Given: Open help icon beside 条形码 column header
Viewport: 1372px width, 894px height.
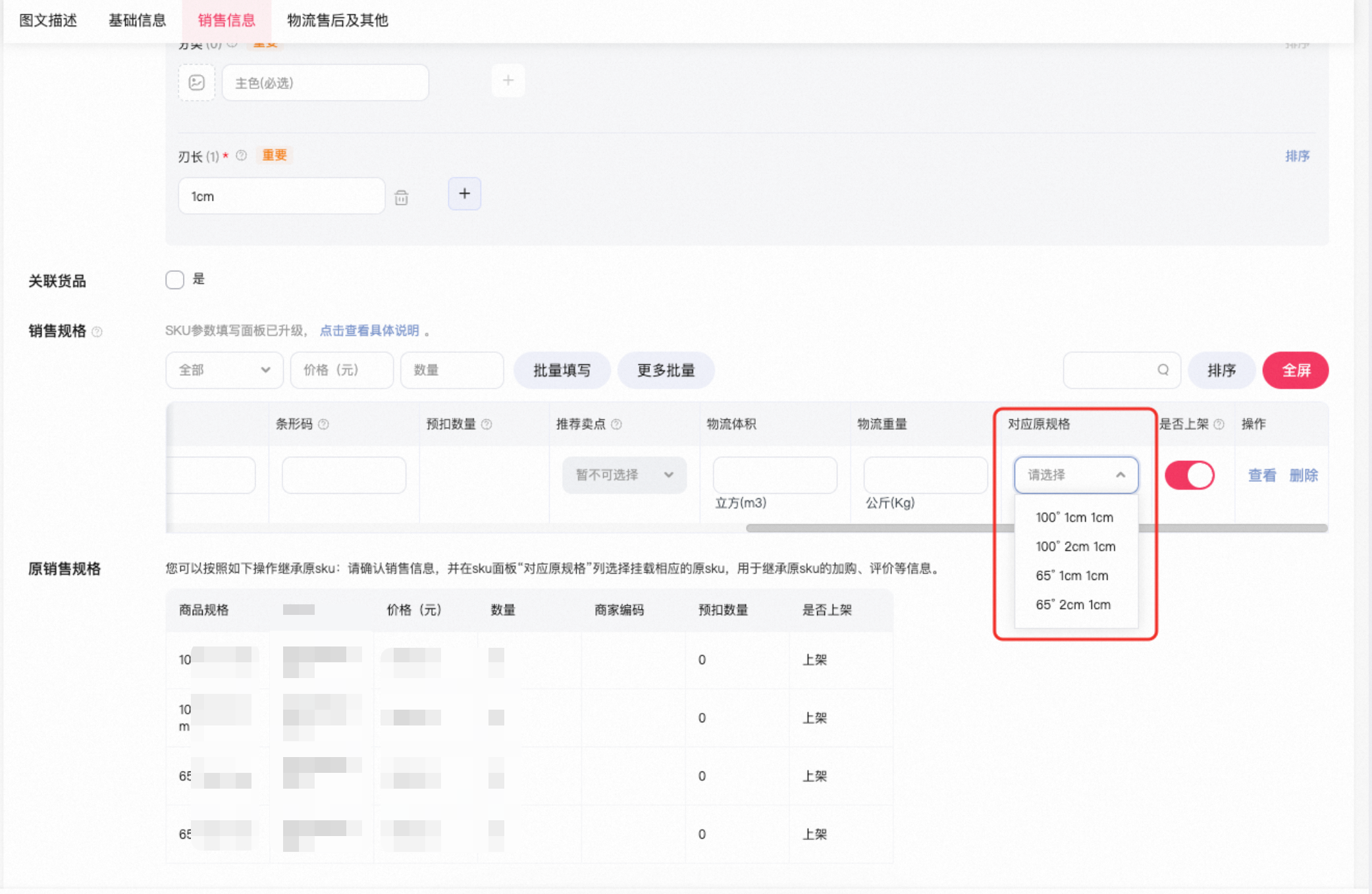Looking at the screenshot, I should [323, 425].
